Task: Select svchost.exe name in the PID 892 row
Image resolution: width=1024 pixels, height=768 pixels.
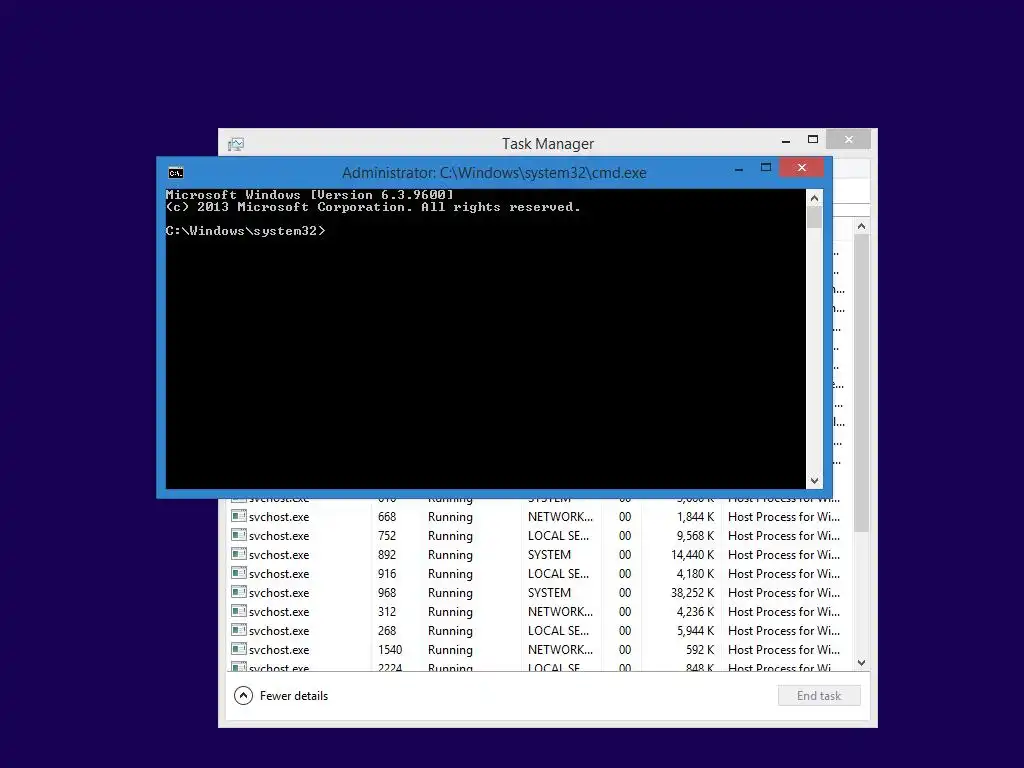Action: [x=279, y=554]
